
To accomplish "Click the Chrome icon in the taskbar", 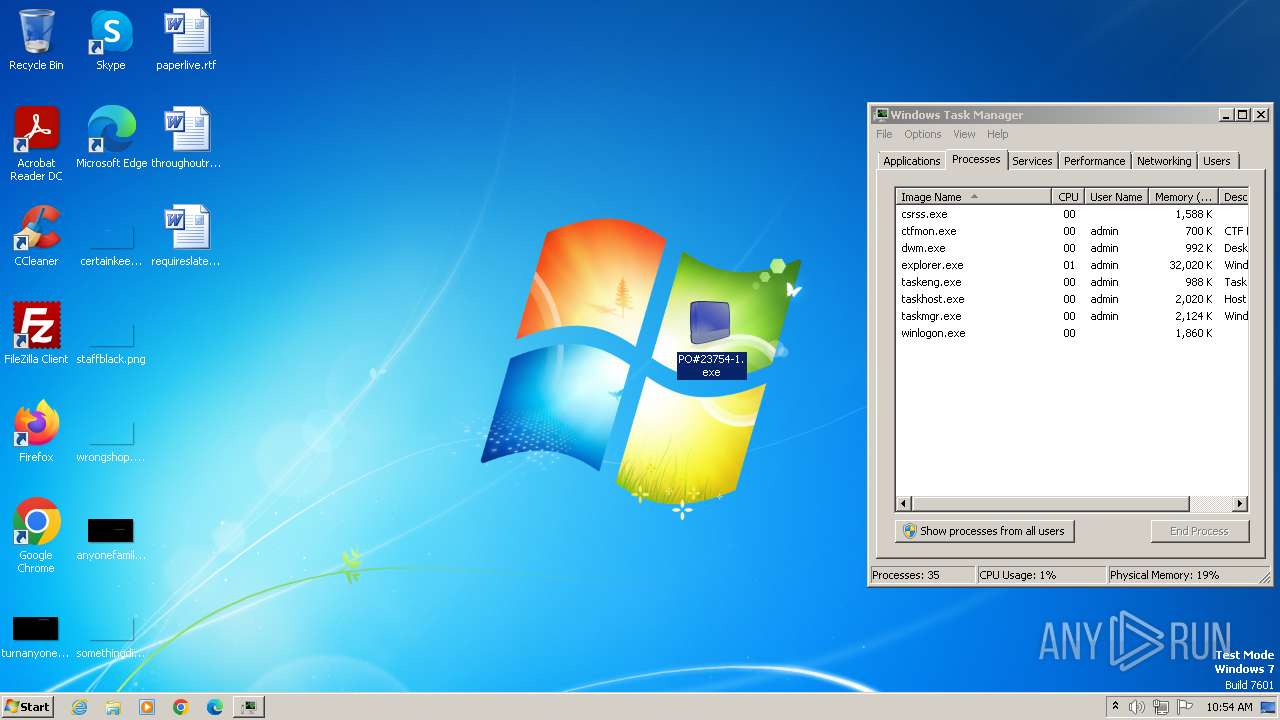I will (x=181, y=707).
